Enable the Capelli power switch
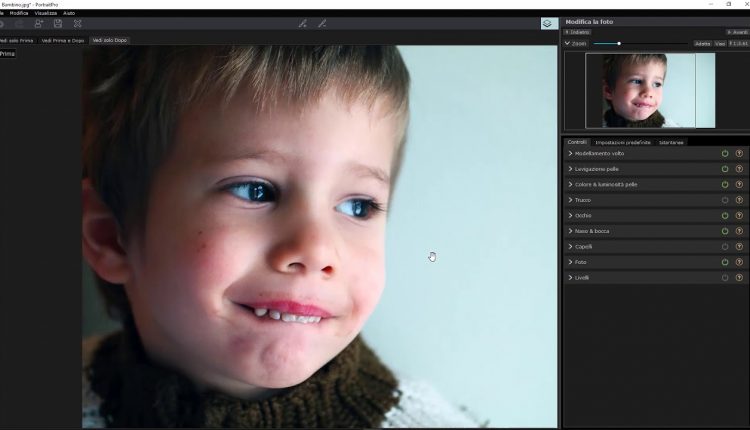The image size is (750, 430). pos(725,247)
